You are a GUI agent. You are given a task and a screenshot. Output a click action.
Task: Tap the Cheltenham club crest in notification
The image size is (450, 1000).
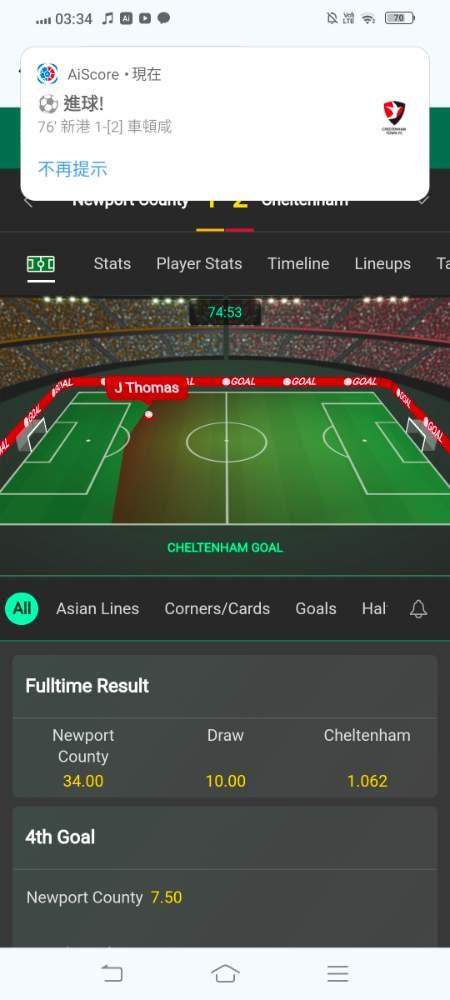click(394, 117)
